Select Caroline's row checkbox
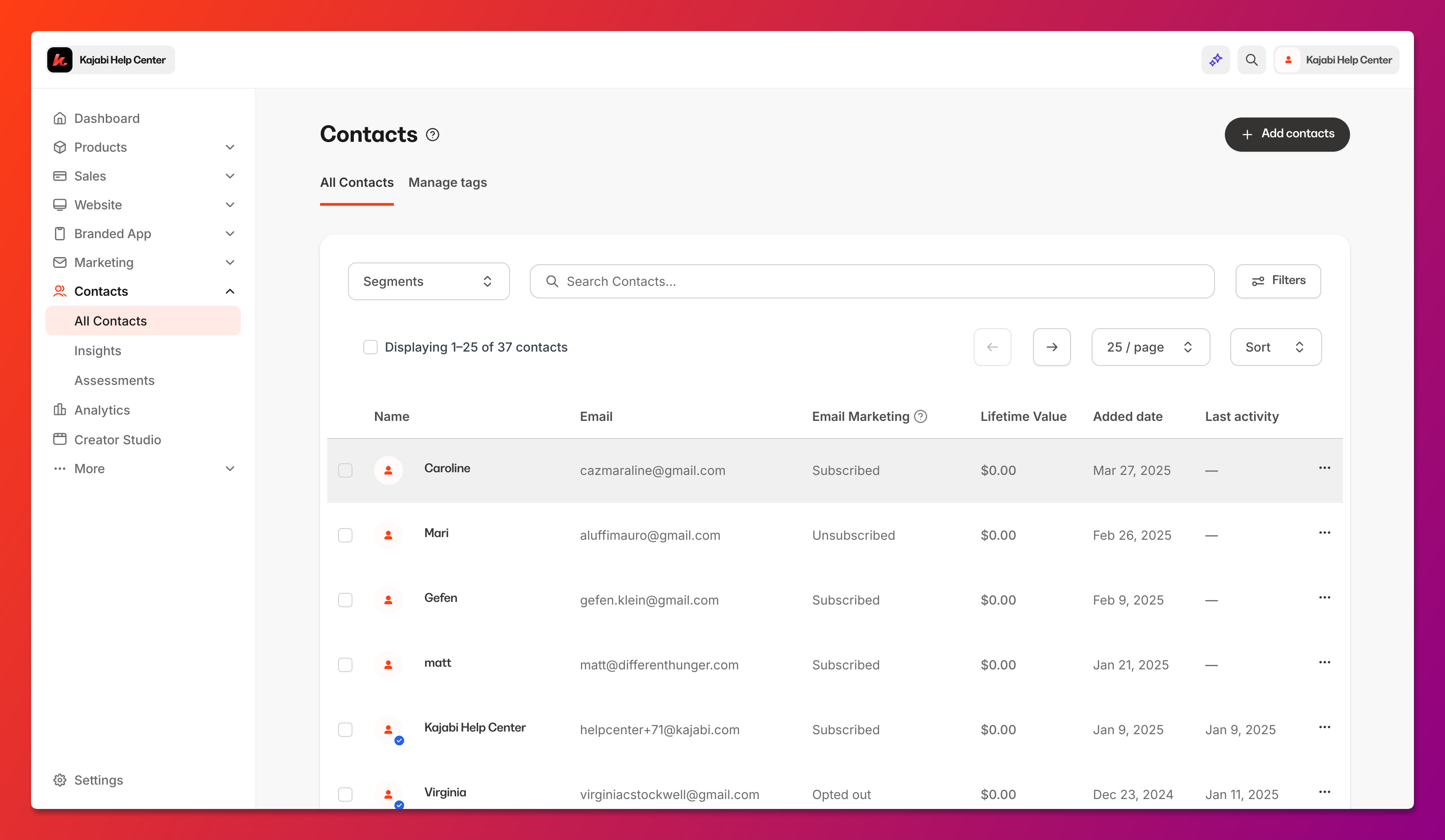Screen dimensions: 1445x840 click(345, 470)
